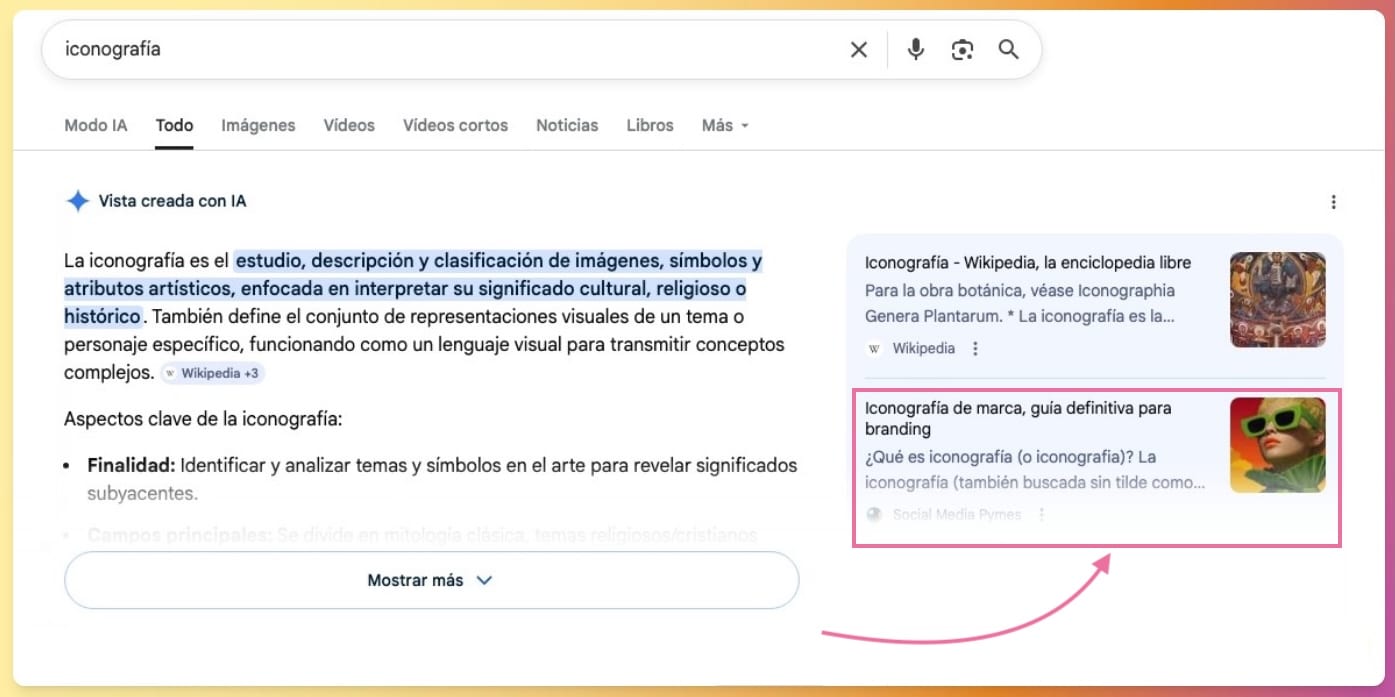Click the Wikipedia snippet 'Para la obra botánica'
The image size is (1395, 697).
click(1020, 303)
